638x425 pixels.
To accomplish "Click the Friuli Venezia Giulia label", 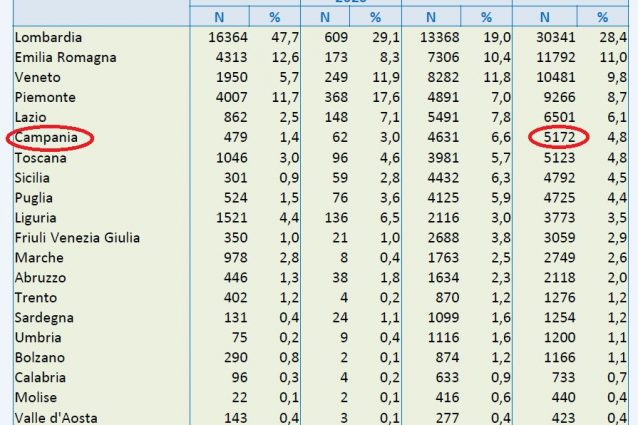I will pyautogui.click(x=77, y=237).
